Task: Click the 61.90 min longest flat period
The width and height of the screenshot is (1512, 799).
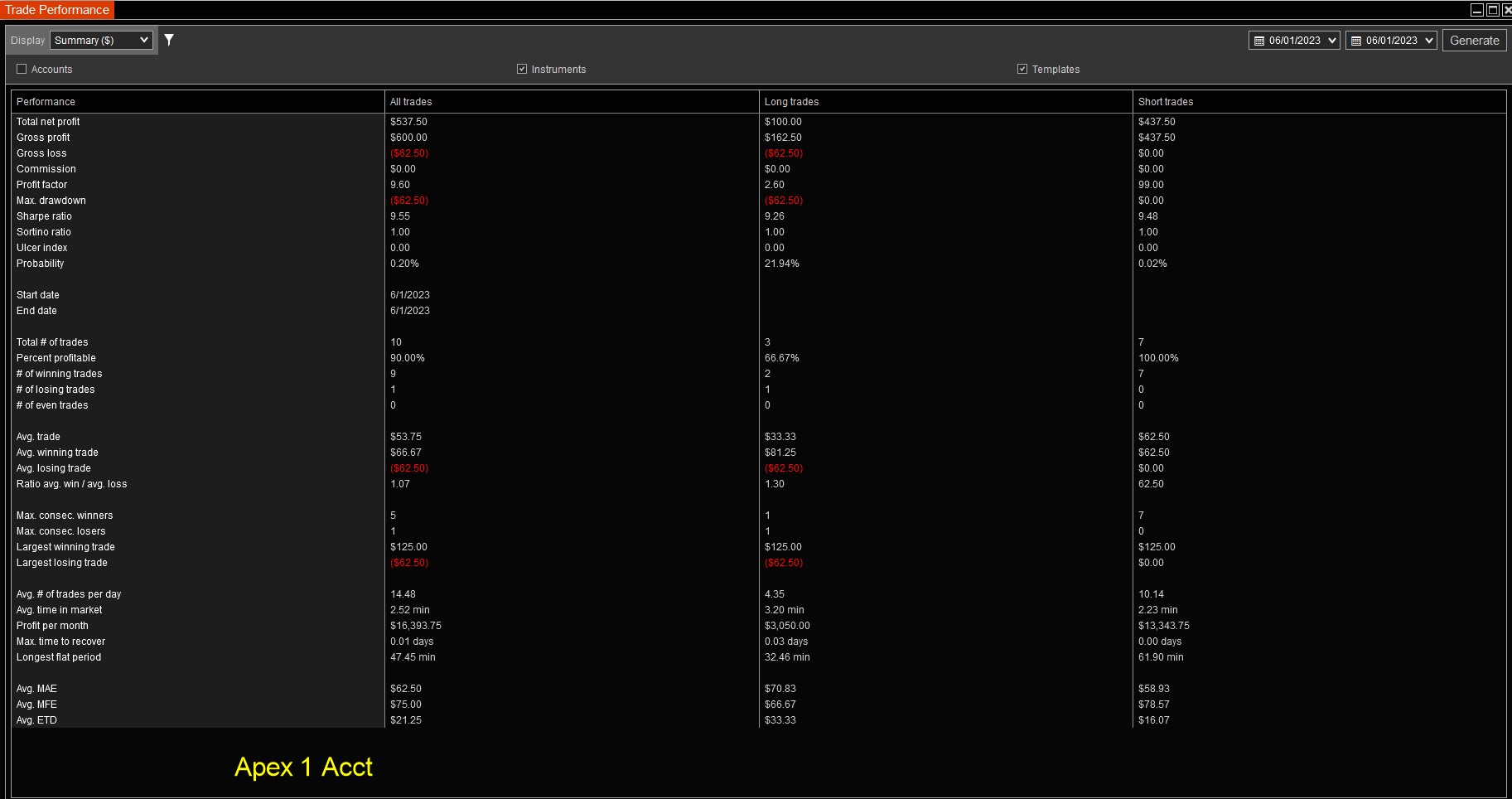Action: 1161,657
